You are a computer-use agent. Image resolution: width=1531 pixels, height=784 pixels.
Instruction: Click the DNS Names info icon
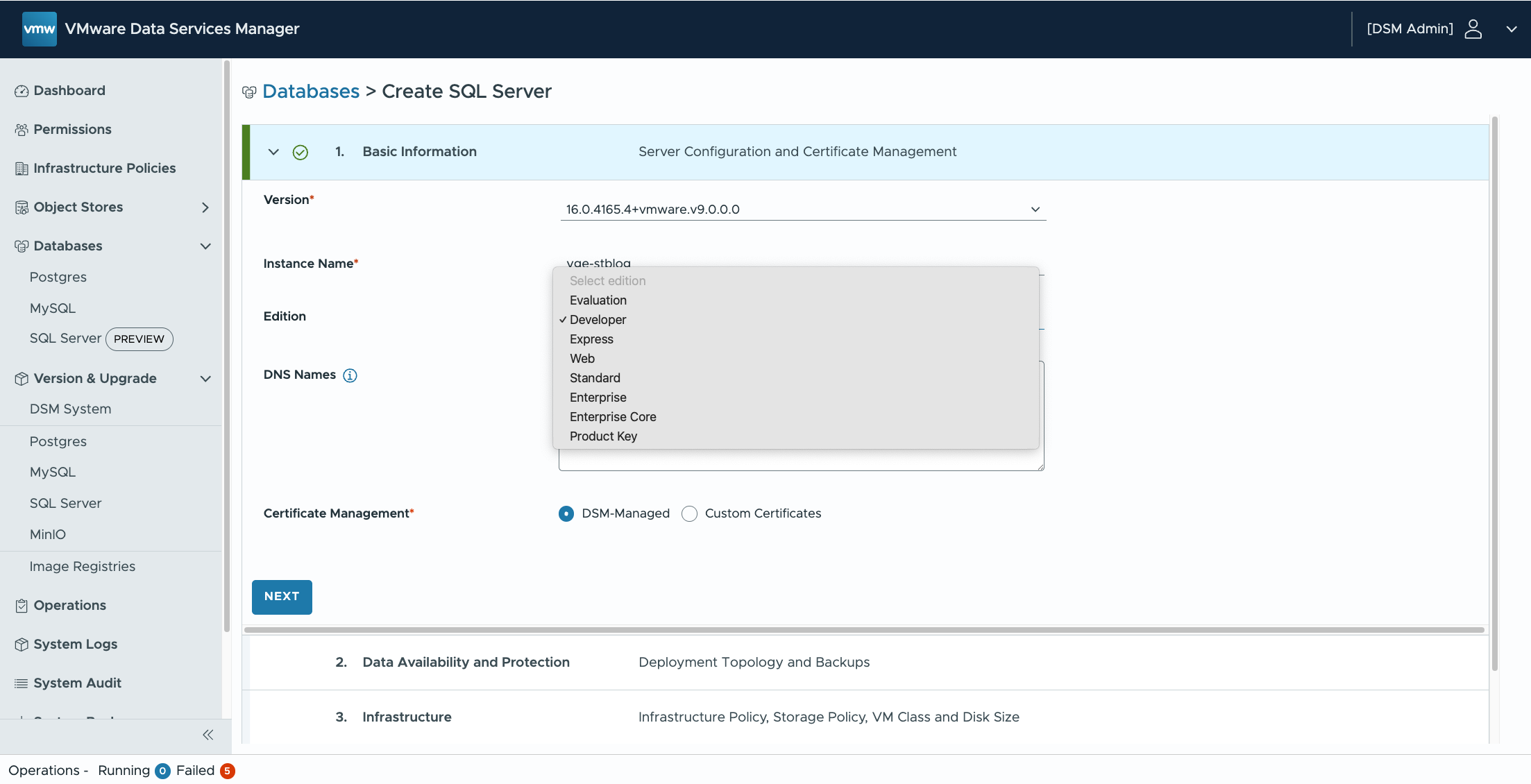tap(350, 375)
